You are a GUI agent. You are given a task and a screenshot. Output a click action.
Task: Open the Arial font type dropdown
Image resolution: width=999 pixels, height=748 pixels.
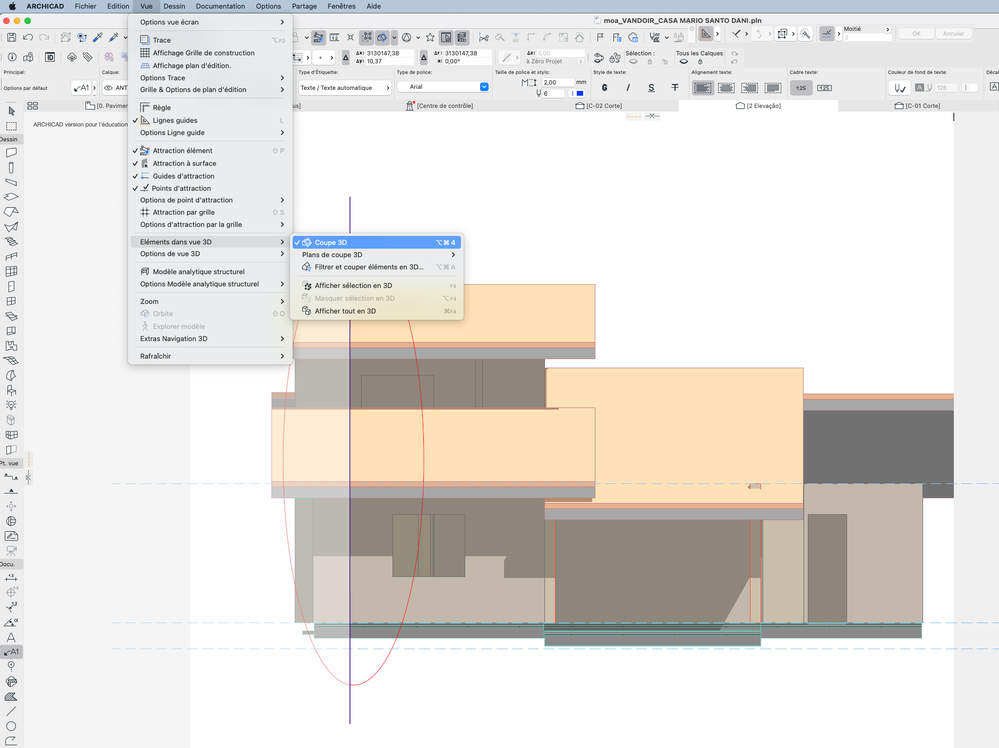[x=443, y=87]
